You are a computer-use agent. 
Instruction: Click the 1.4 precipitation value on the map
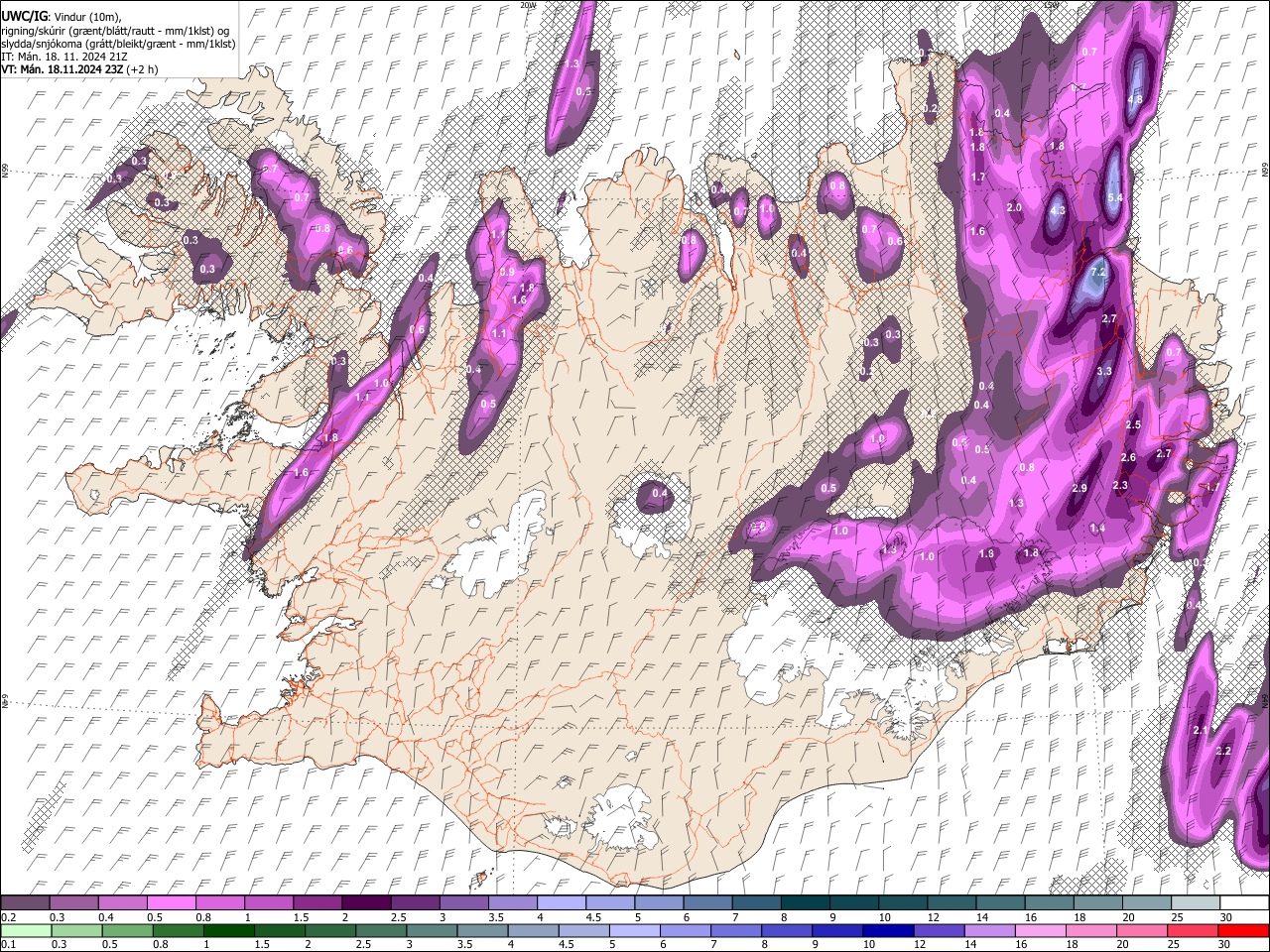coord(1097,529)
